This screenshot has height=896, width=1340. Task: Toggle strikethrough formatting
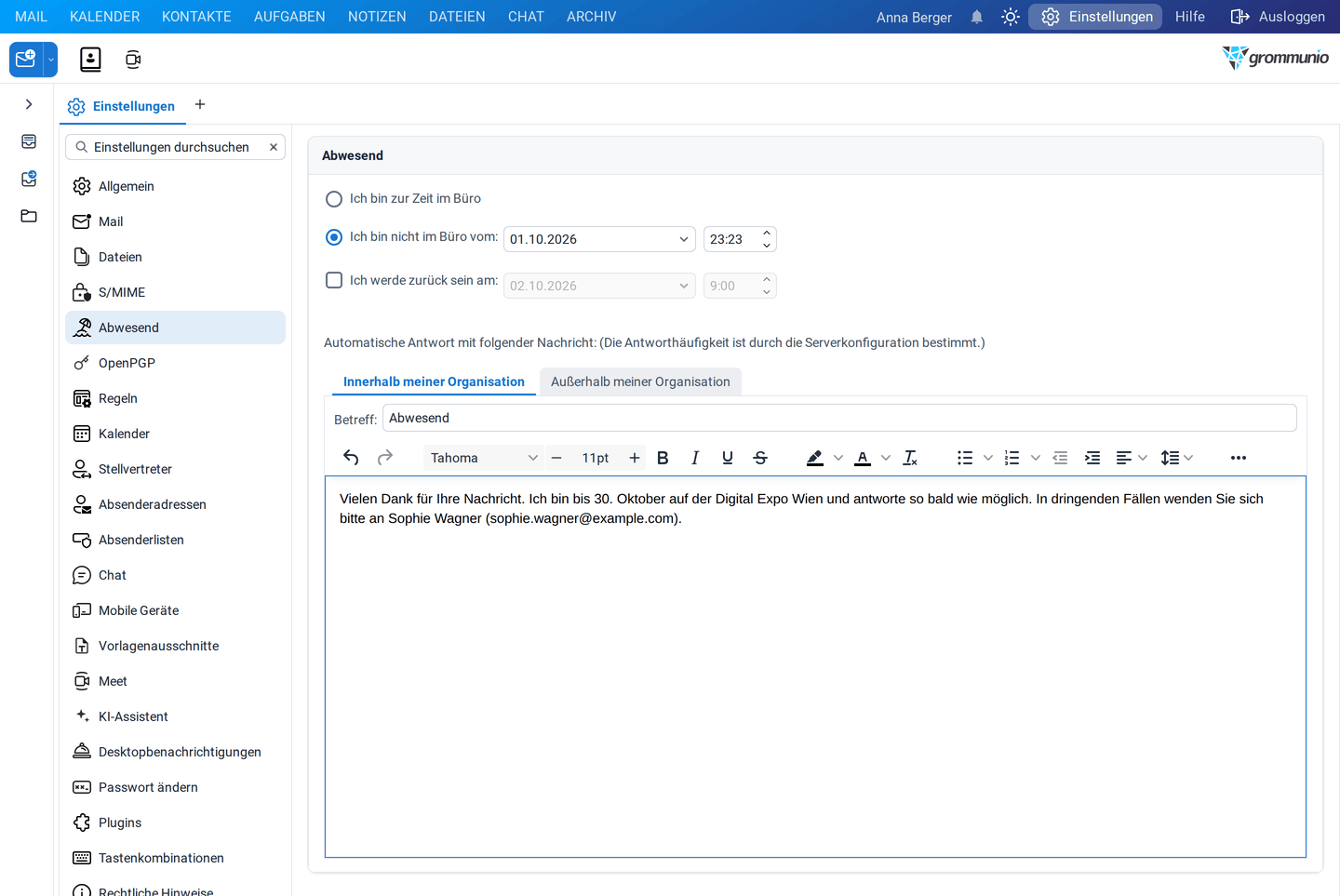(760, 458)
